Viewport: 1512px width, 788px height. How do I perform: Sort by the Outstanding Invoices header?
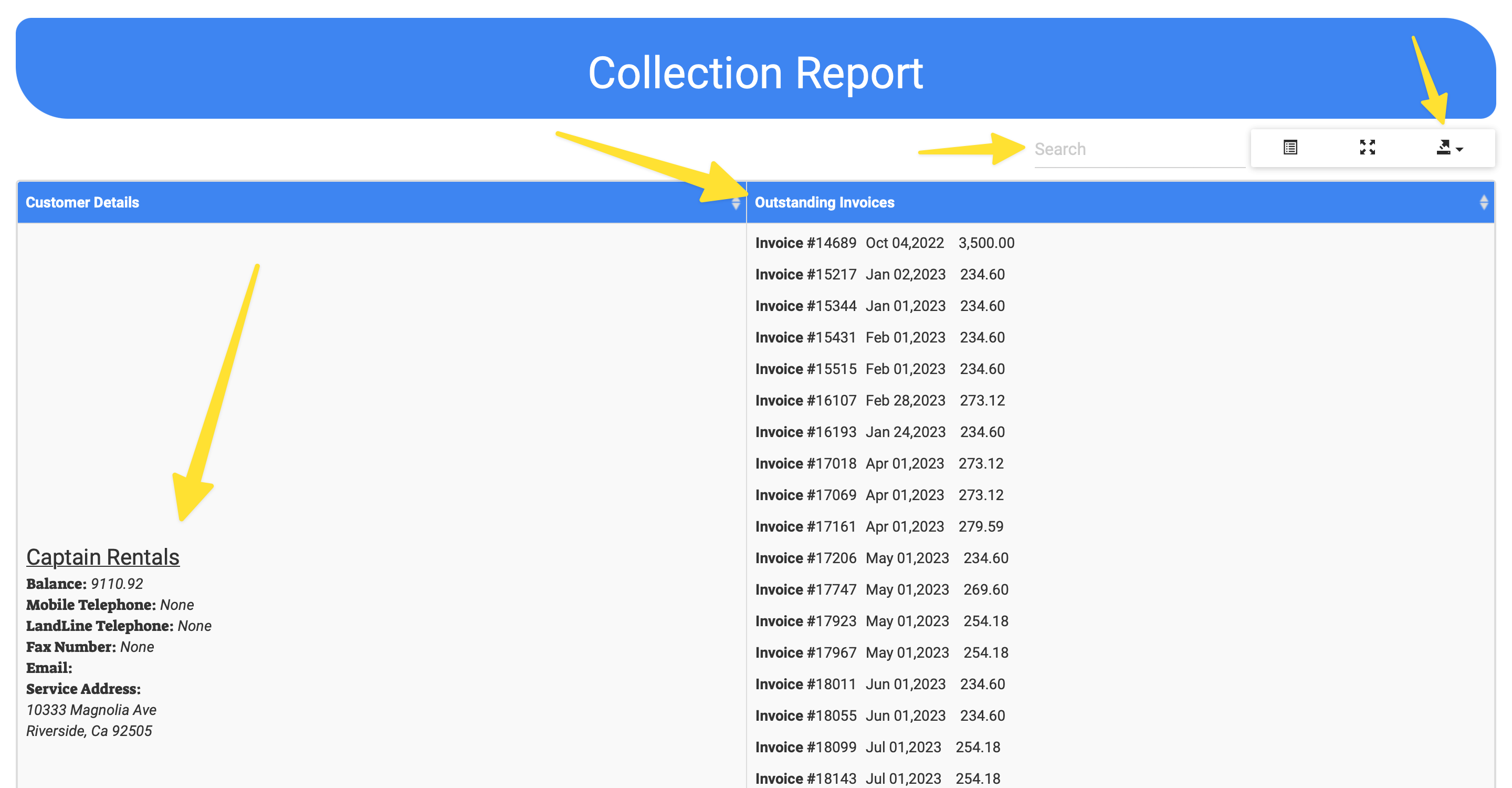coord(824,203)
